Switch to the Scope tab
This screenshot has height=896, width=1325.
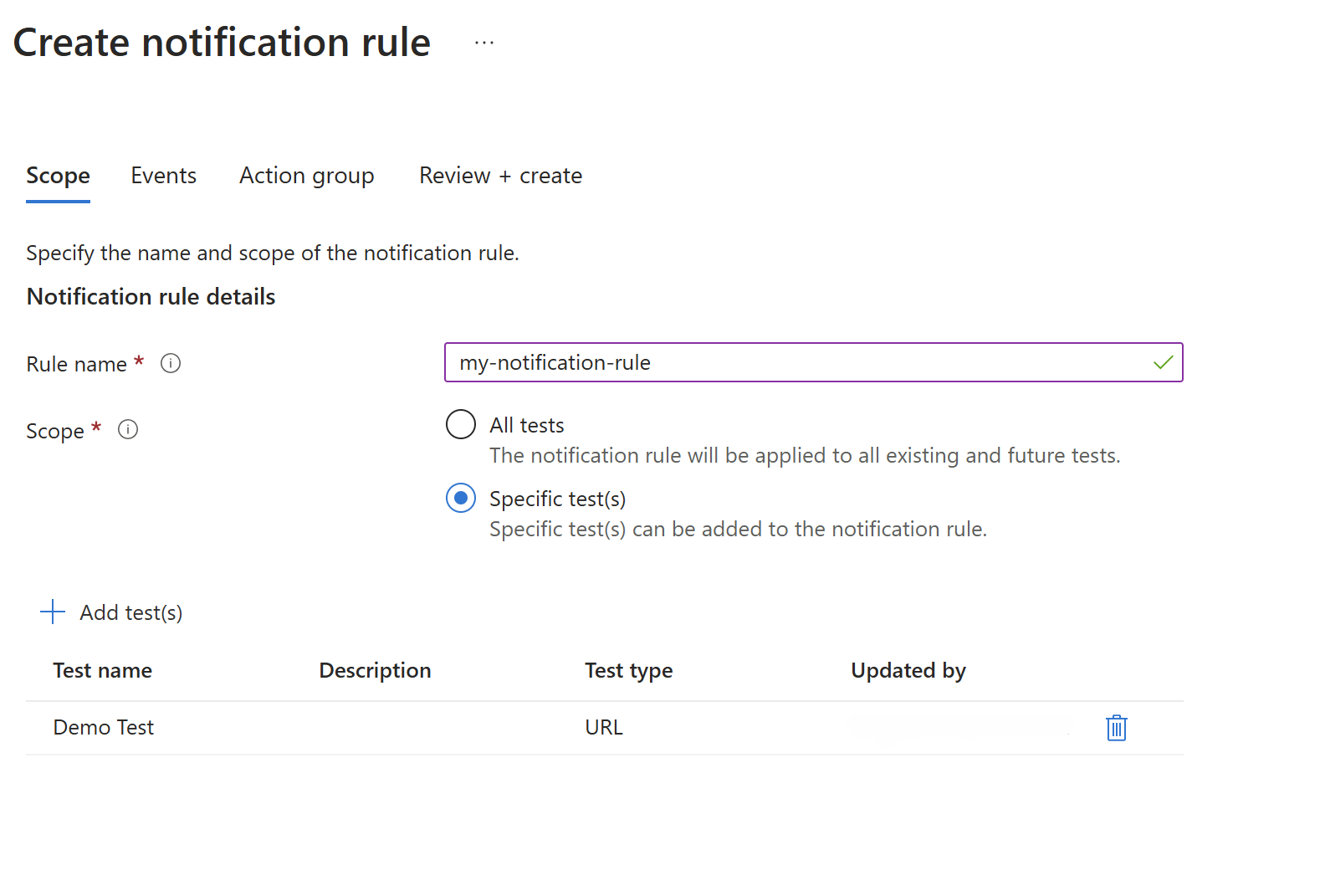pos(58,176)
